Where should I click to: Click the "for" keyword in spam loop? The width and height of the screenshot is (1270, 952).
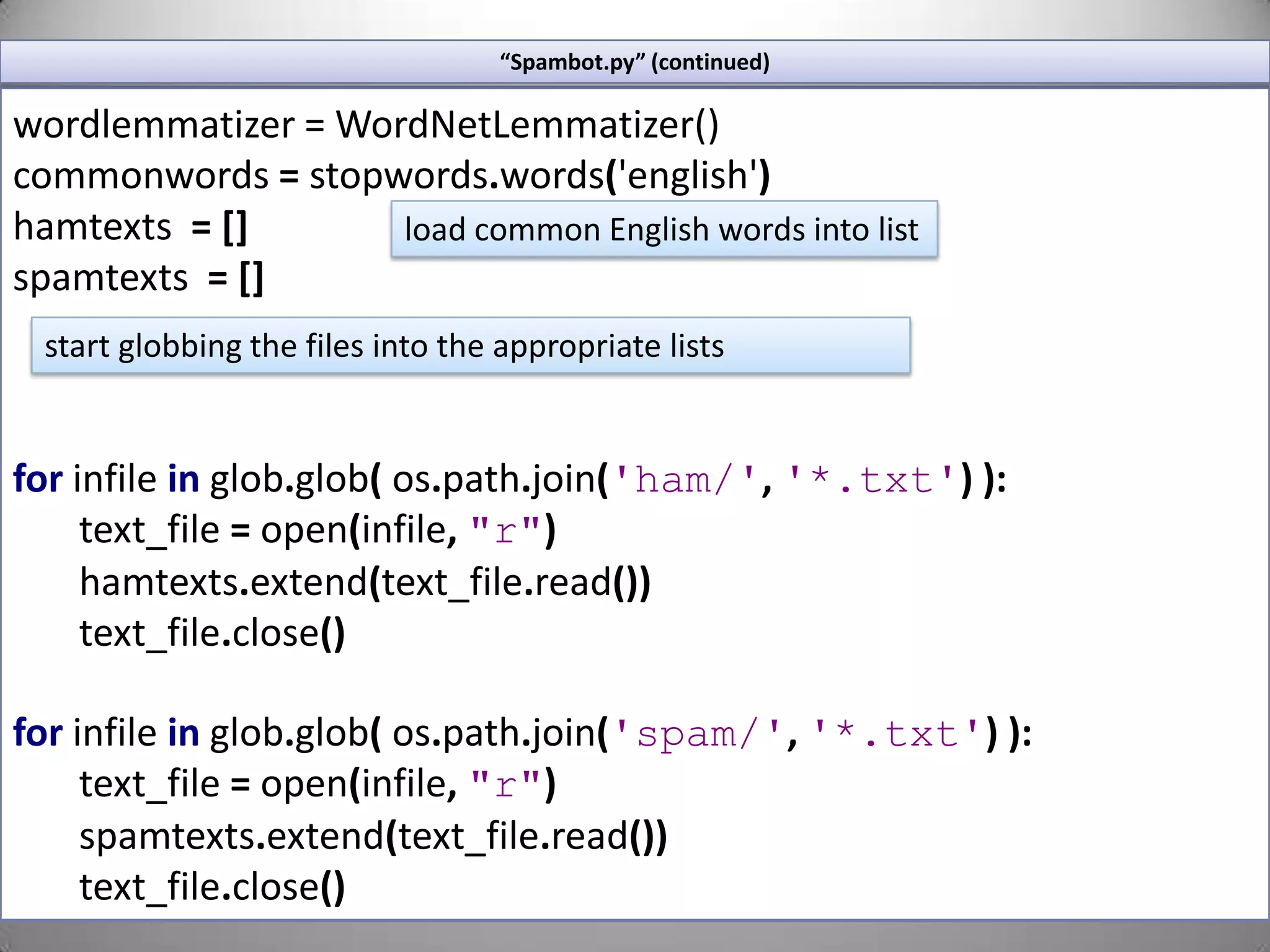point(38,733)
